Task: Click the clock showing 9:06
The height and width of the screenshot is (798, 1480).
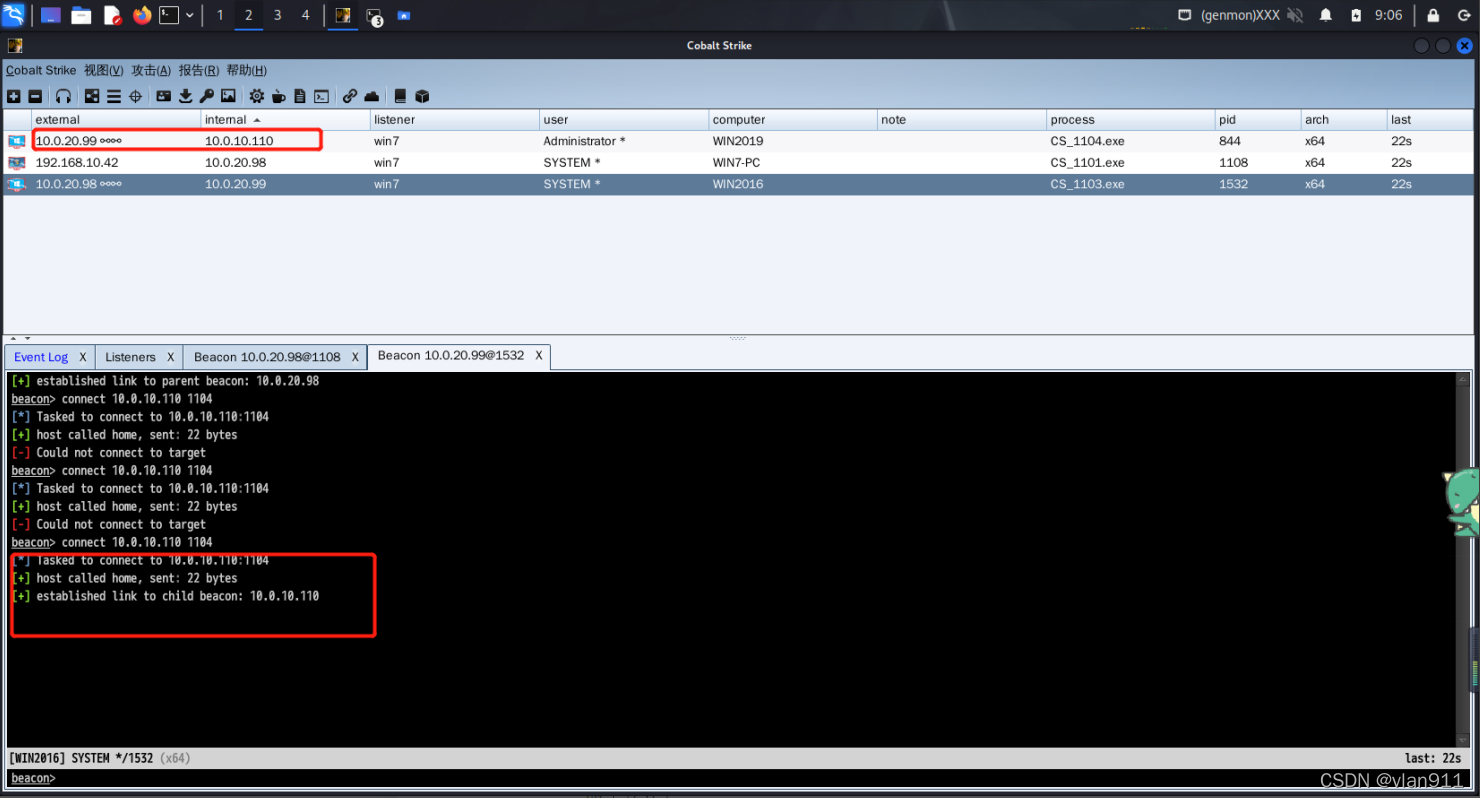Action: pyautogui.click(x=1388, y=15)
